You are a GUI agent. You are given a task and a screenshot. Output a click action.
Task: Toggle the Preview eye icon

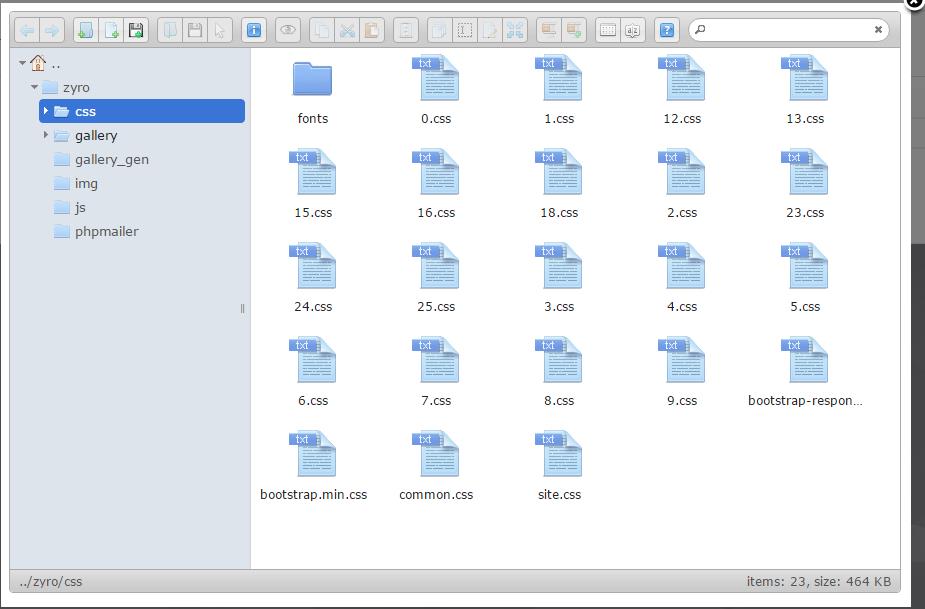coord(288,30)
